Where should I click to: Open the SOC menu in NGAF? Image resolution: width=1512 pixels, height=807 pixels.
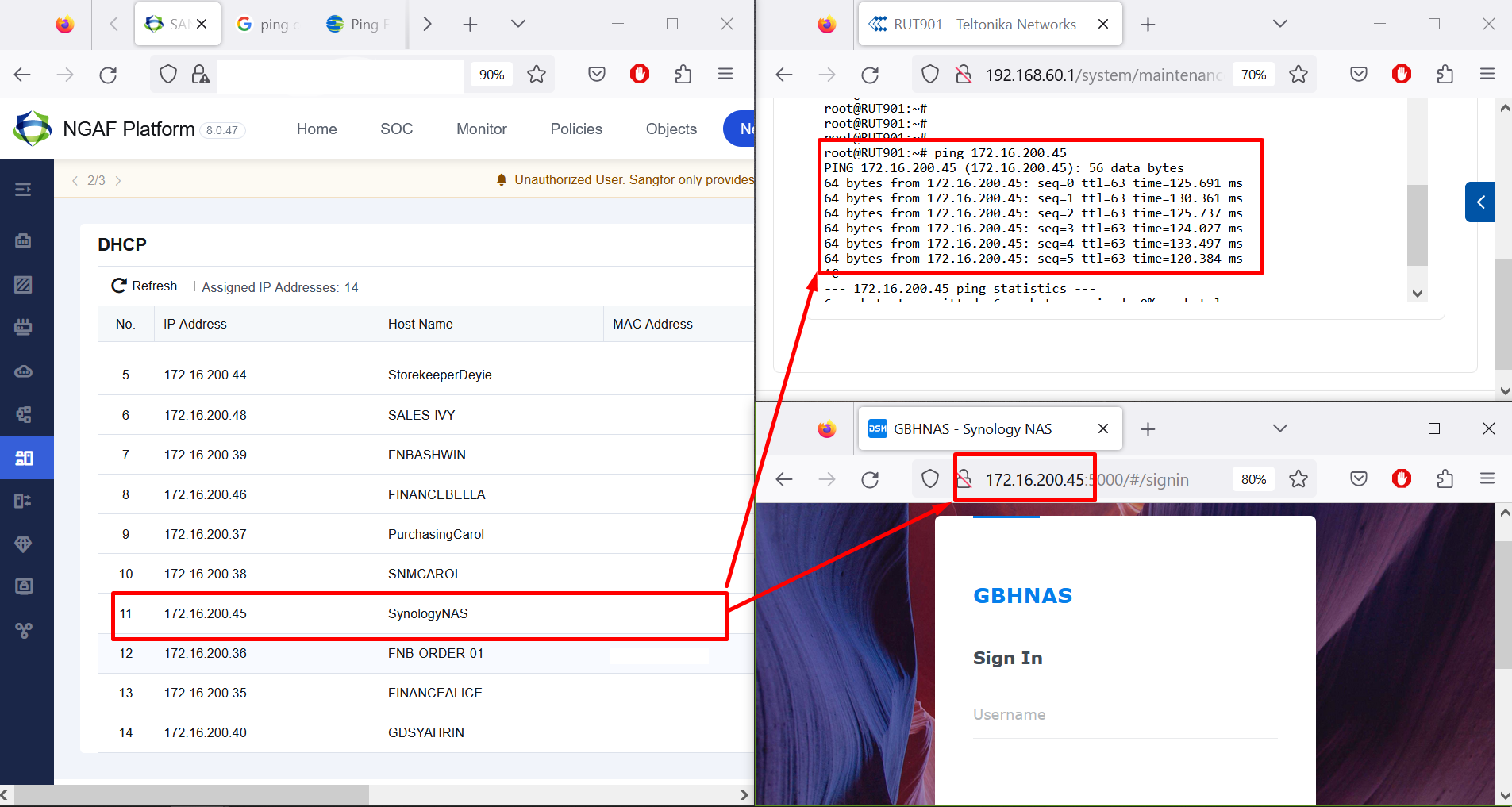(396, 129)
